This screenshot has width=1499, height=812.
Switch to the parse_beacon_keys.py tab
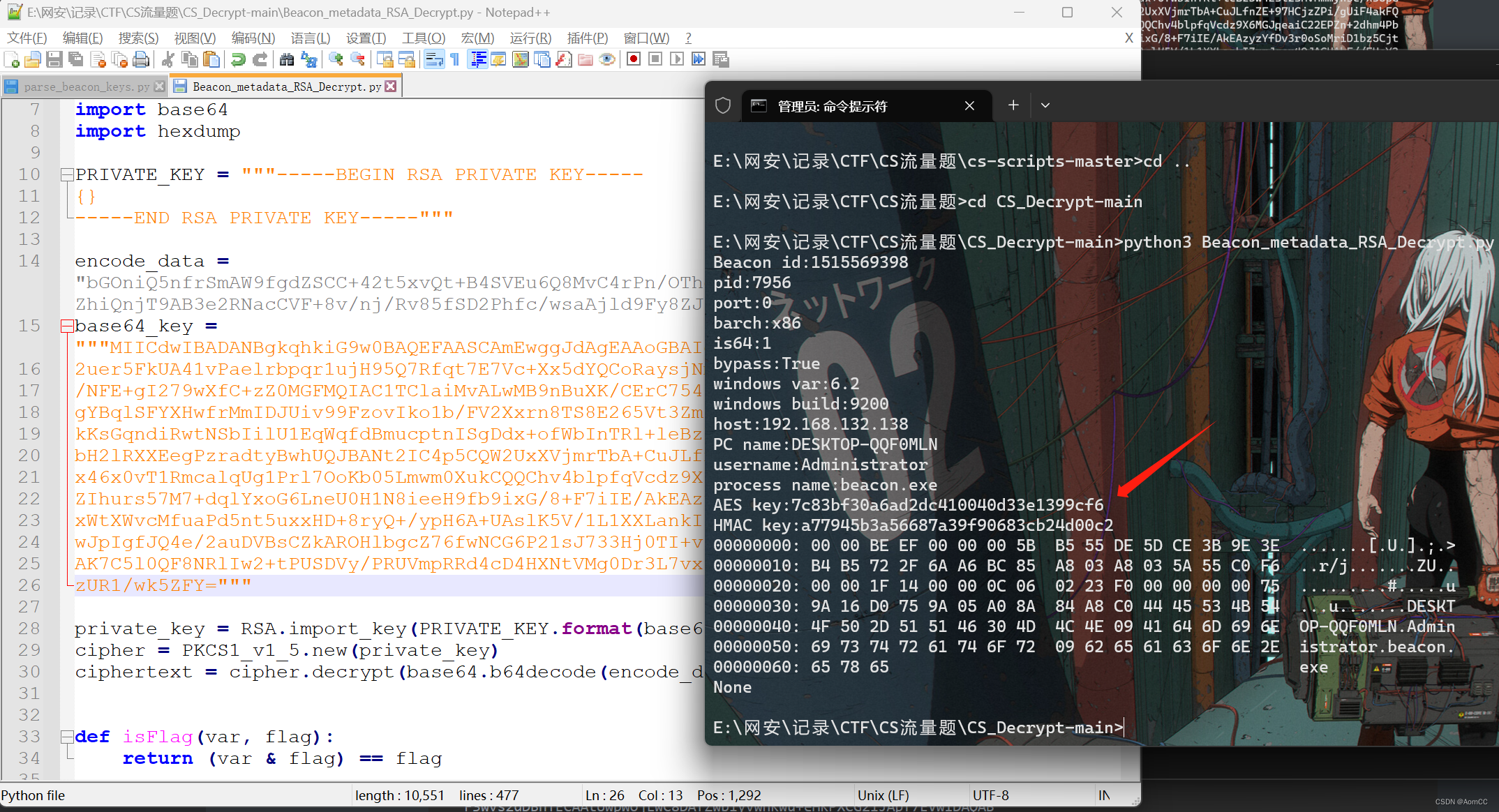tap(86, 87)
